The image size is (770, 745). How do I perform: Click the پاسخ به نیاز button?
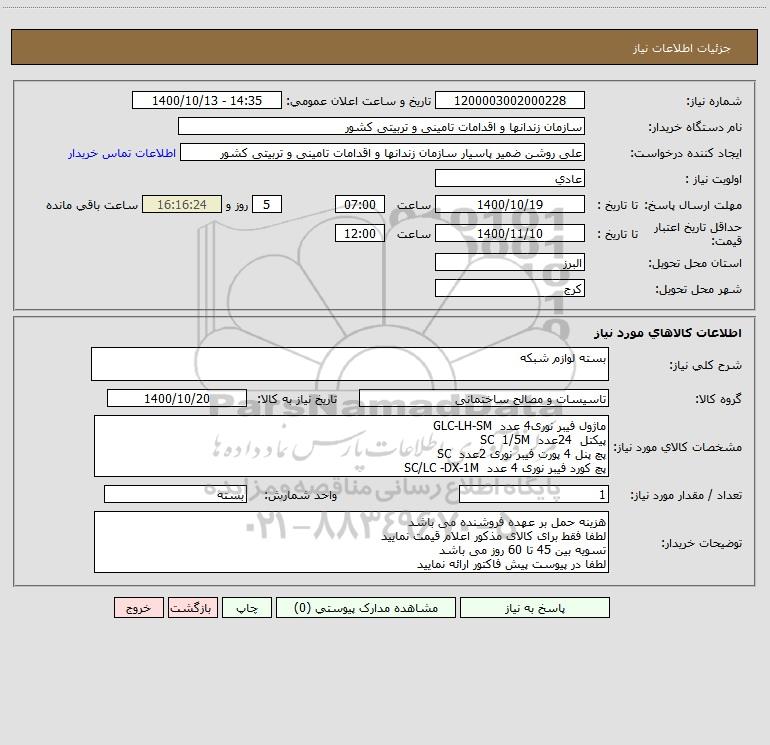coord(535,607)
